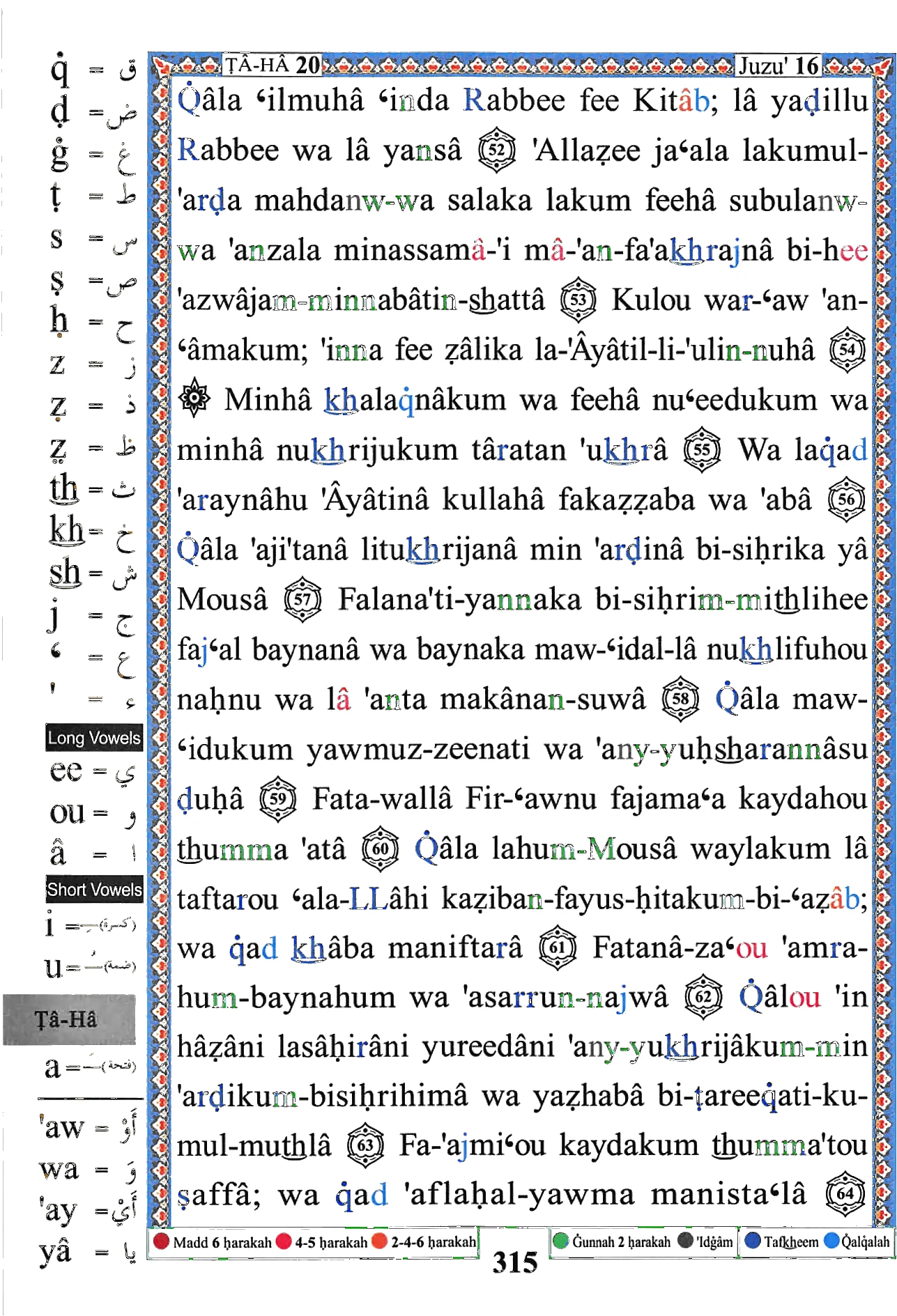Click the gray Ṭâ-Hâ side tab
897x1316 pixels.
point(68,1020)
